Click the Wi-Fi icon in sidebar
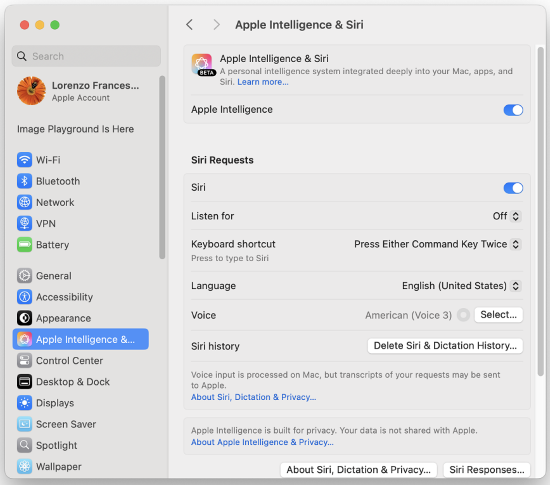Image resolution: width=550 pixels, height=485 pixels. tap(24, 160)
